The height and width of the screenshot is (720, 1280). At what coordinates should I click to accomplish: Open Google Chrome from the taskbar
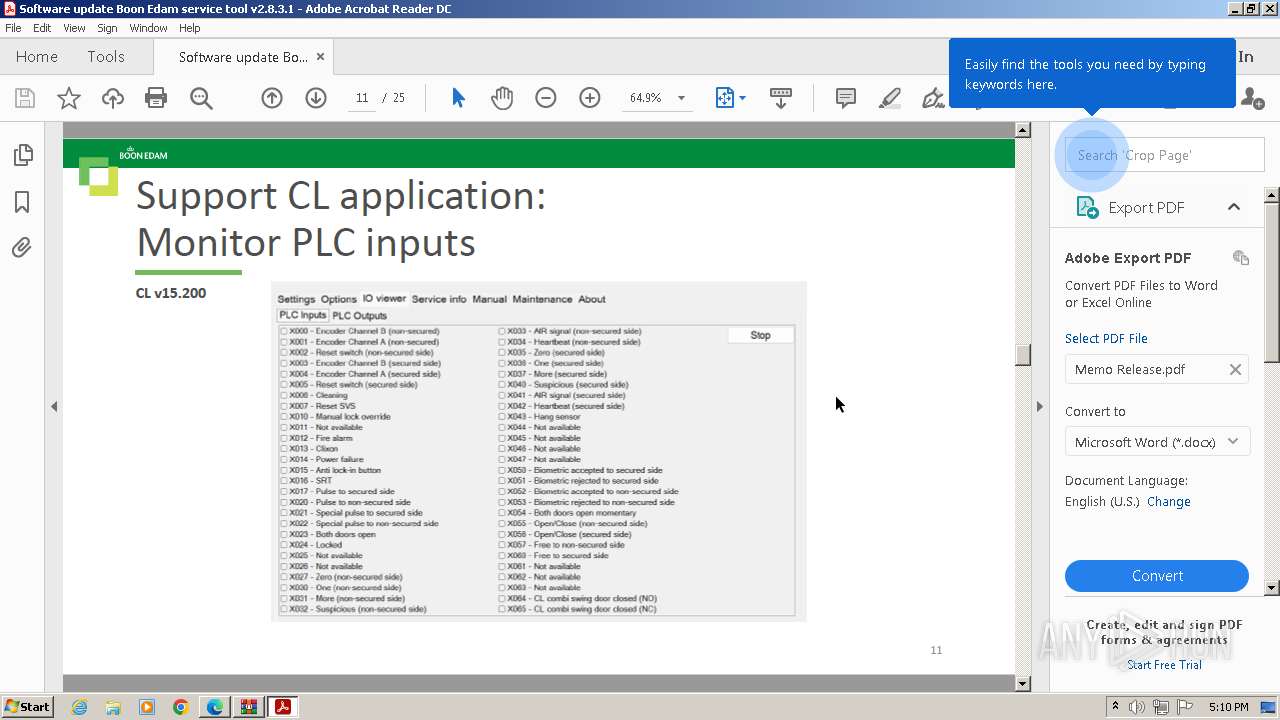click(180, 707)
